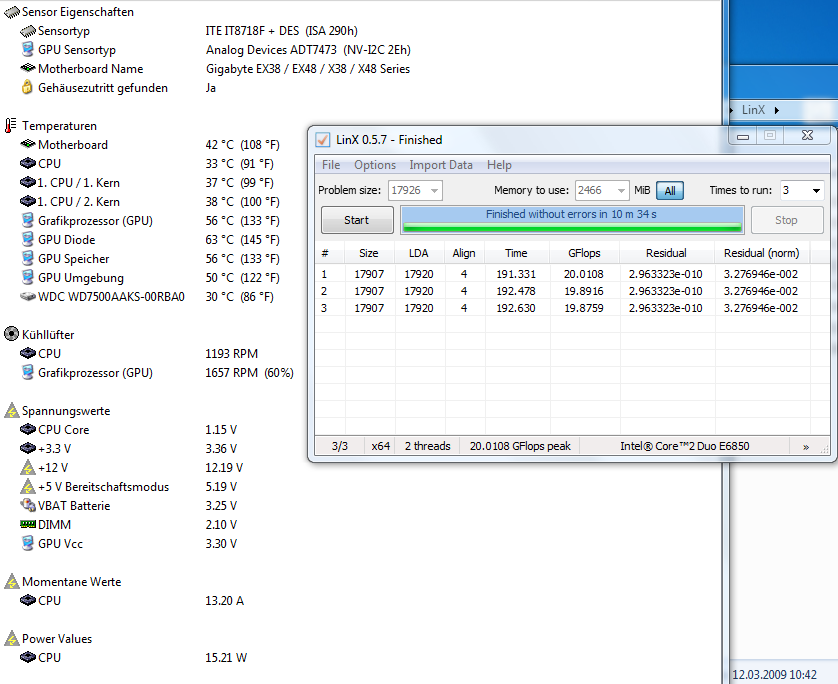Sort results by Time column header
The image size is (838, 684).
click(516, 253)
